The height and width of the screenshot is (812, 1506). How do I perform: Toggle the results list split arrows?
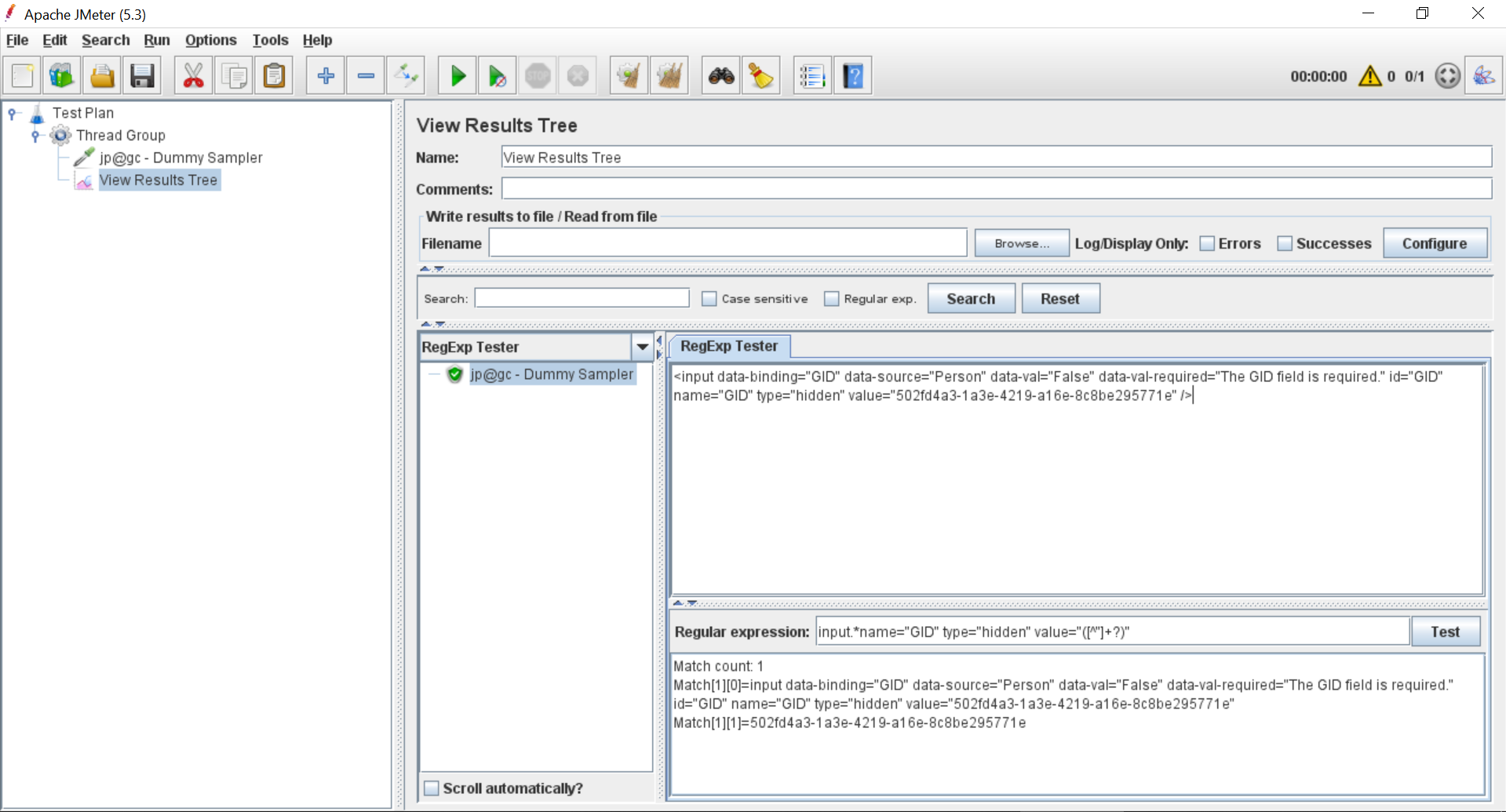[x=659, y=347]
